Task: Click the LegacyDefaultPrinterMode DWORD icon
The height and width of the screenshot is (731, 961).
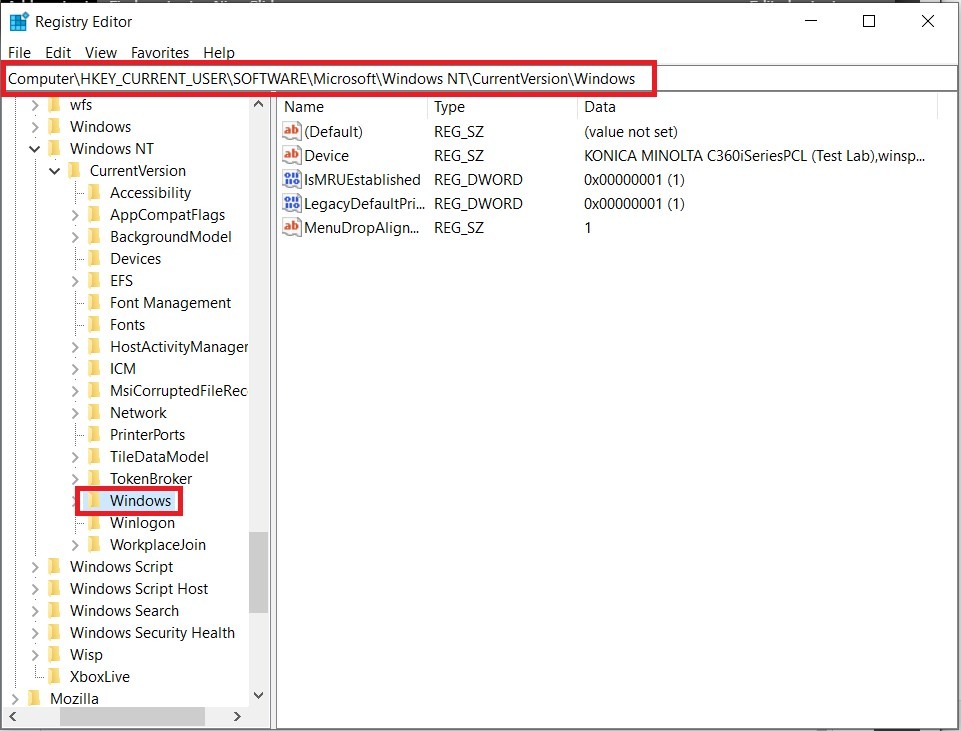Action: pos(292,203)
